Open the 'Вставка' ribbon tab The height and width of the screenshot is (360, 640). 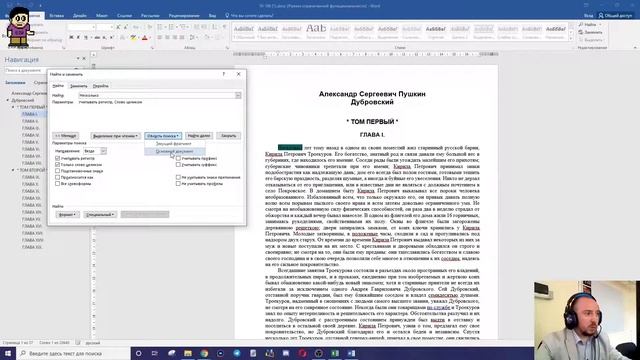point(56,16)
